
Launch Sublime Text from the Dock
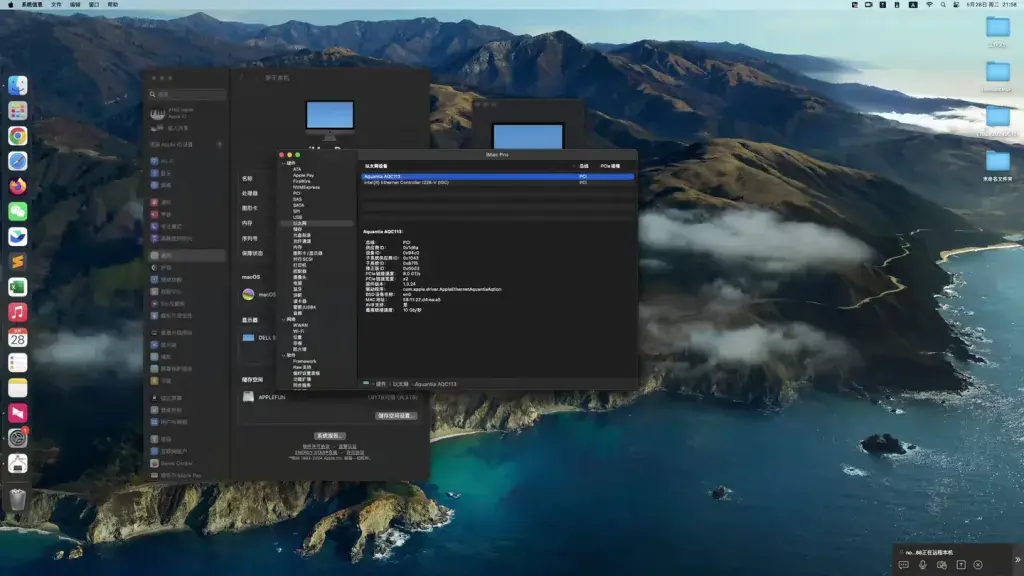18,262
